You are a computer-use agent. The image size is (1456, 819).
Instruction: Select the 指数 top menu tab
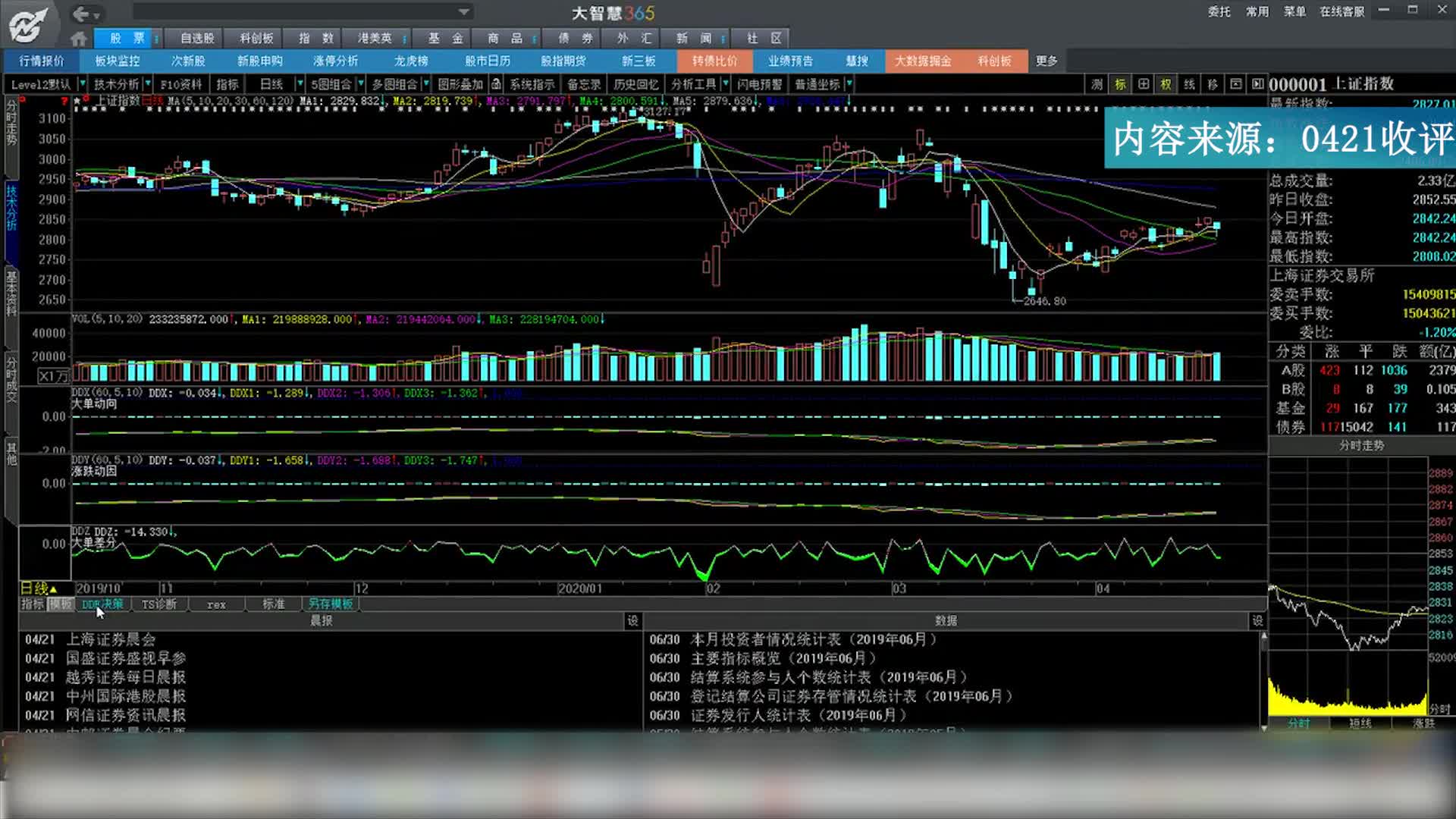[x=316, y=38]
